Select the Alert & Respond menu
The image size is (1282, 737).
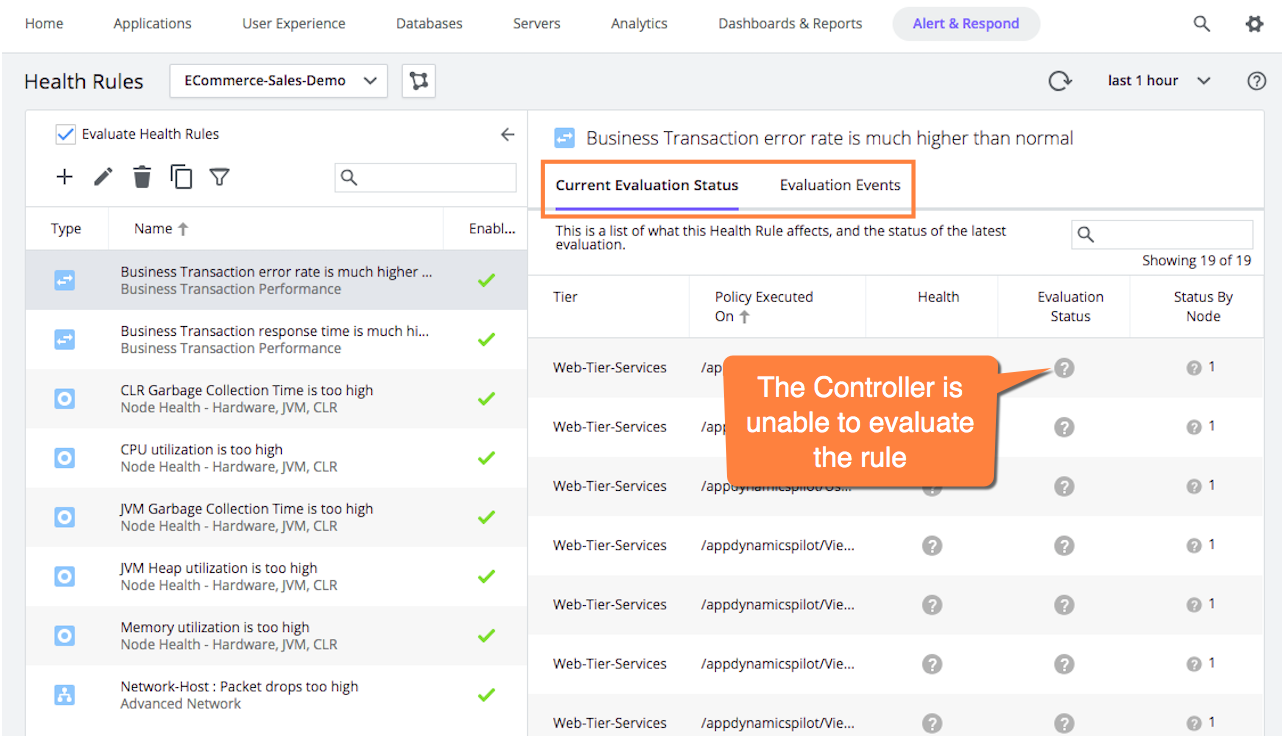click(x=966, y=24)
